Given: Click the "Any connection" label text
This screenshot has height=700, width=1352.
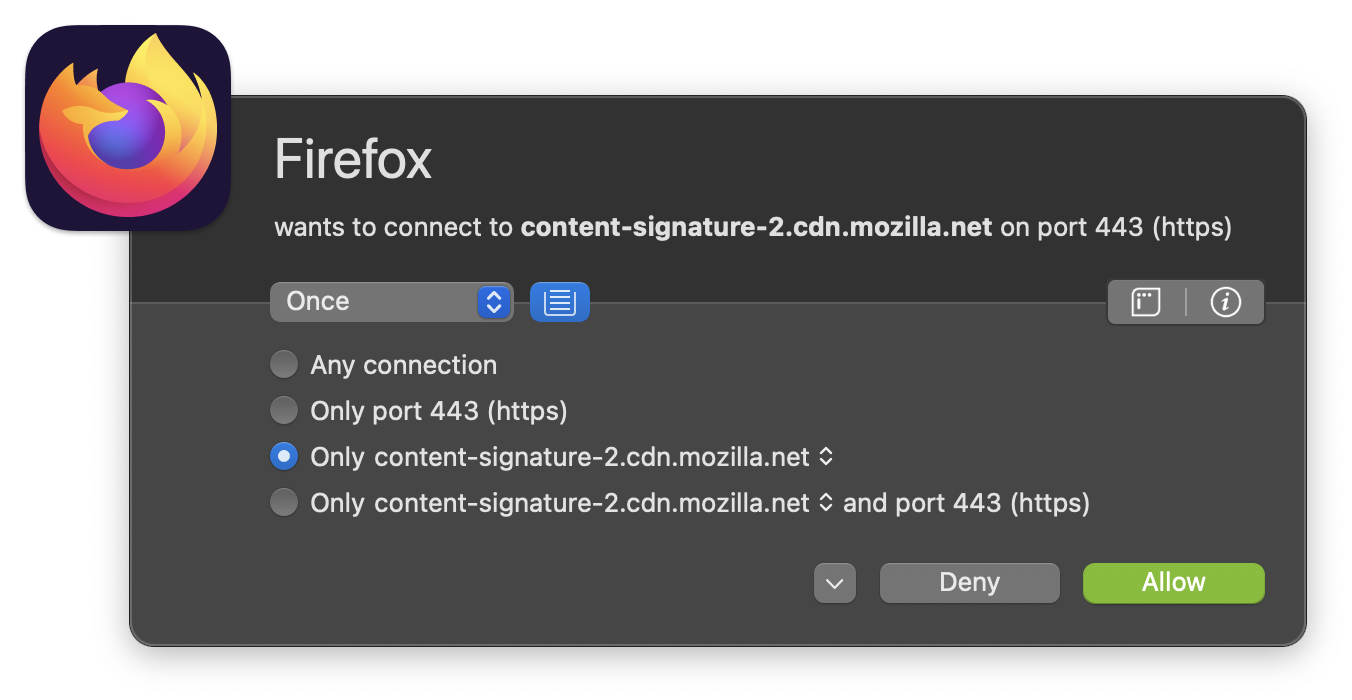Looking at the screenshot, I should coord(403,365).
